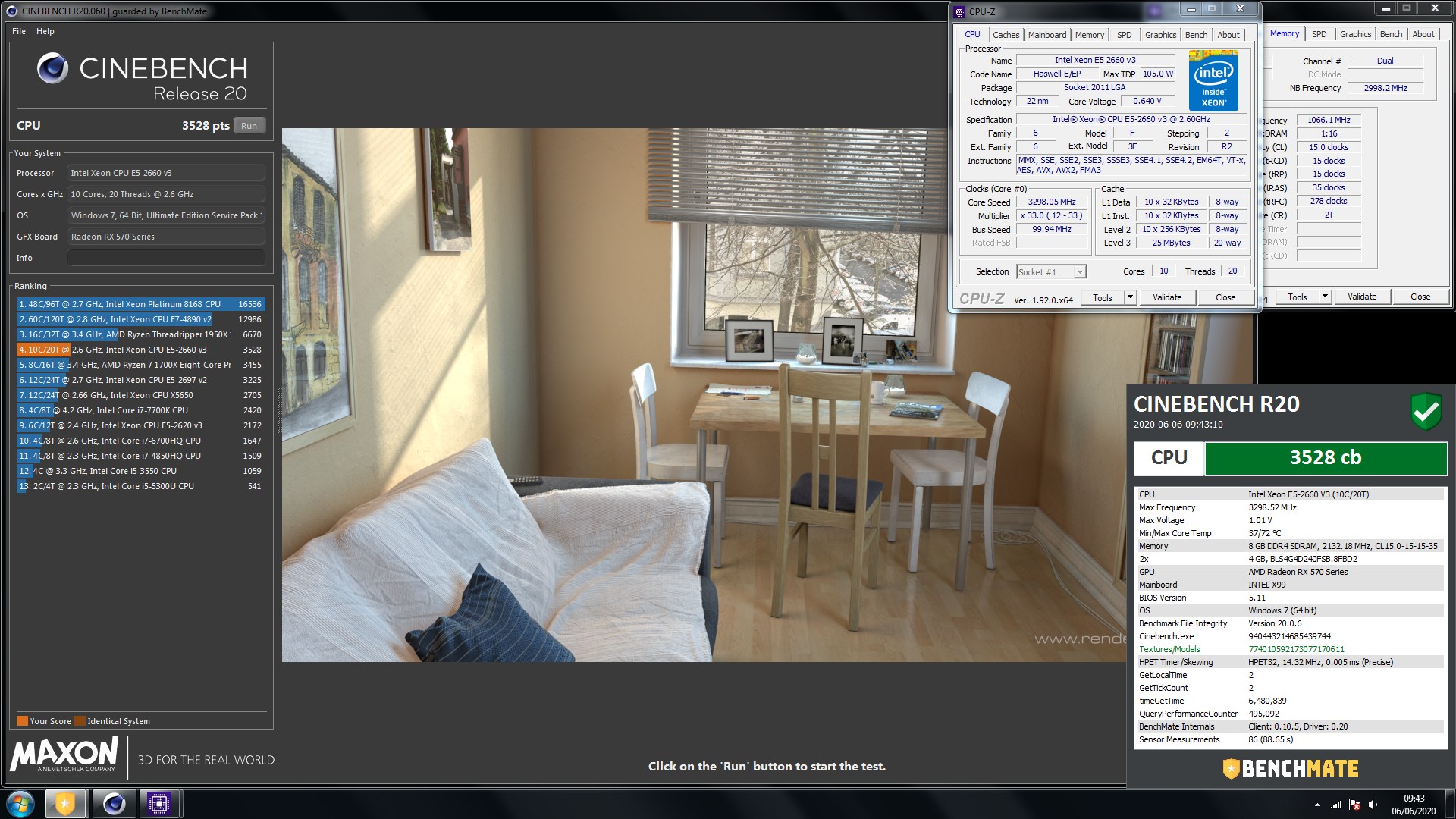Select Xeon X5650 ranking entry
Image resolution: width=1456 pixels, height=819 pixels.
click(x=140, y=395)
